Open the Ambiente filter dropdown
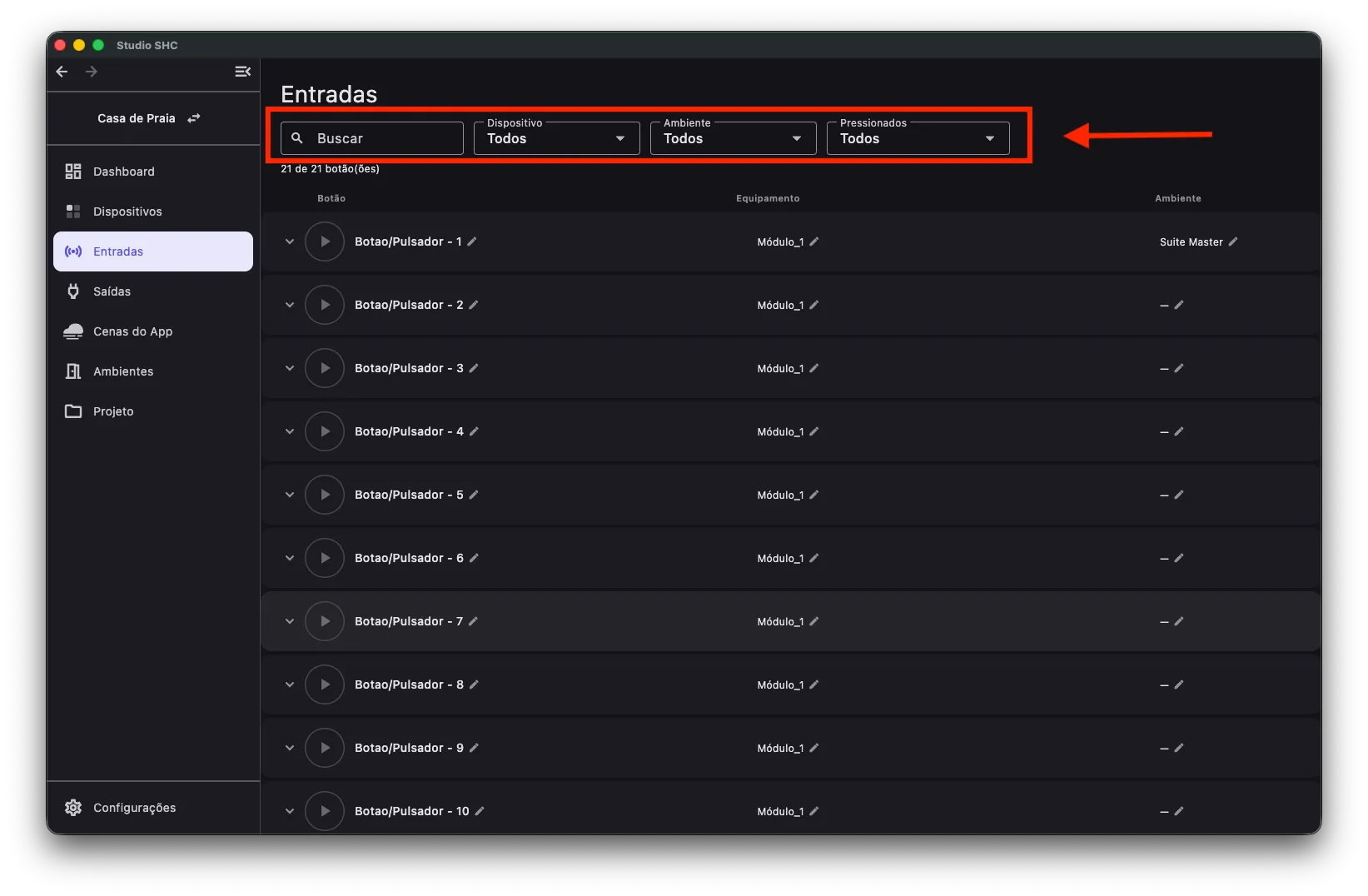 (x=734, y=138)
